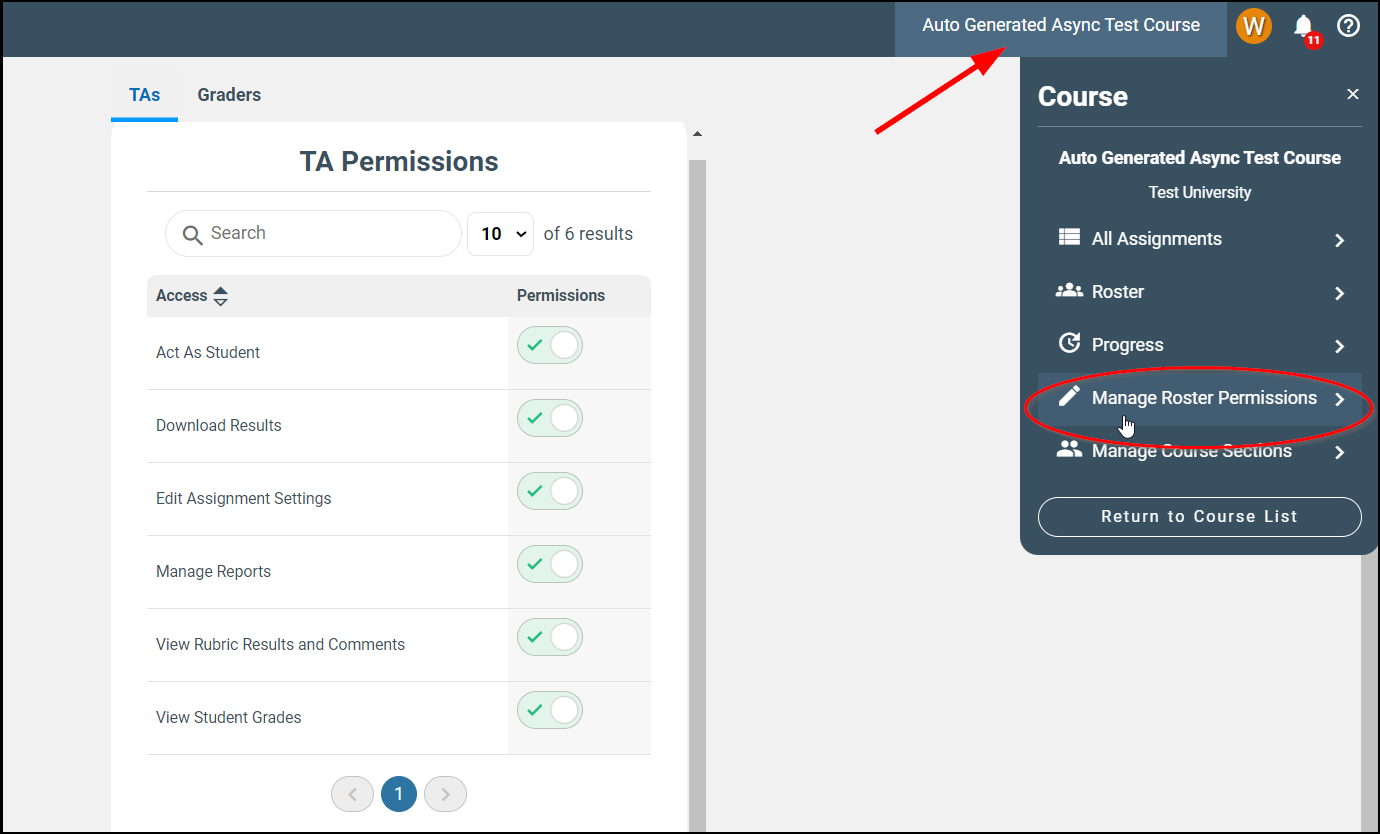Screen dimensions: 1380x834
Task: Switch to the TAs tab
Action: click(x=144, y=95)
